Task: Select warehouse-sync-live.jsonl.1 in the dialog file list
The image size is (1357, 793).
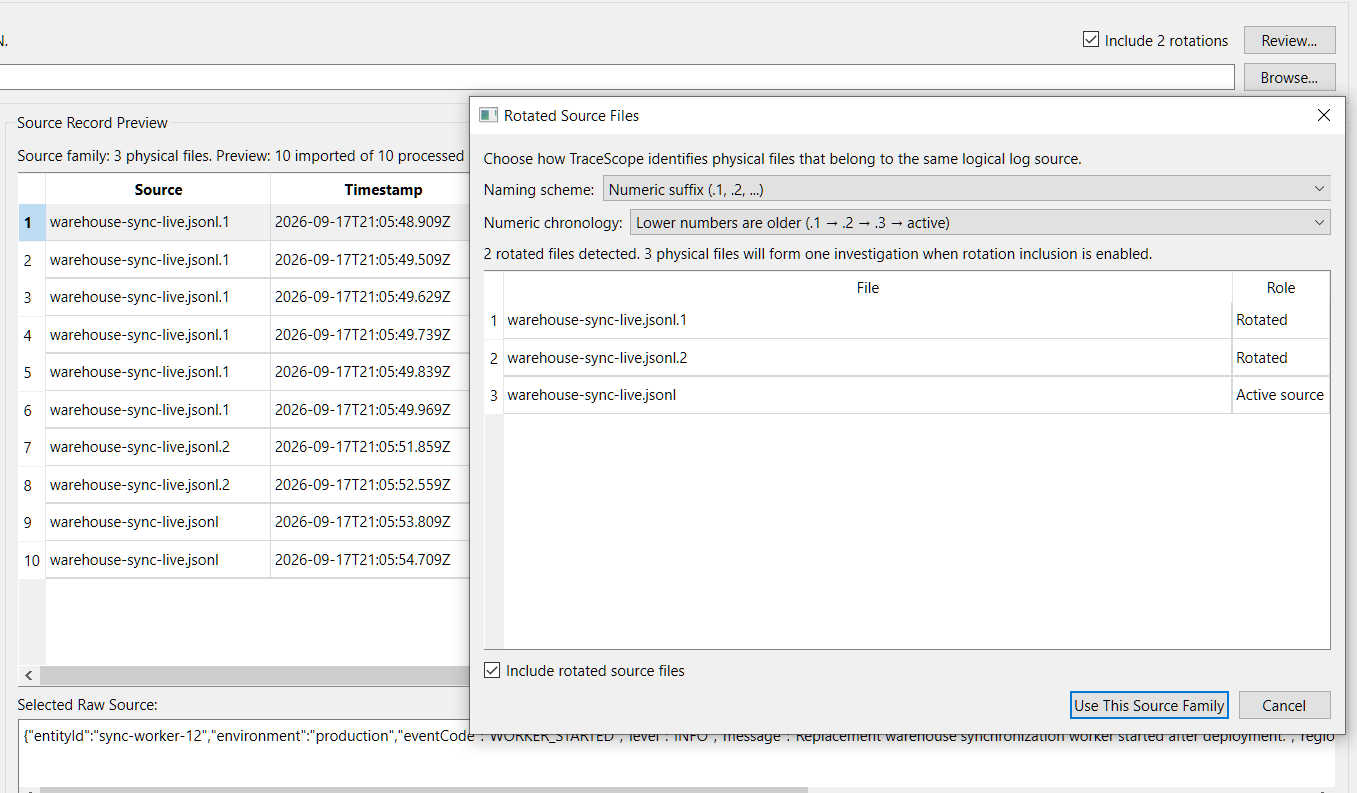Action: [867, 320]
